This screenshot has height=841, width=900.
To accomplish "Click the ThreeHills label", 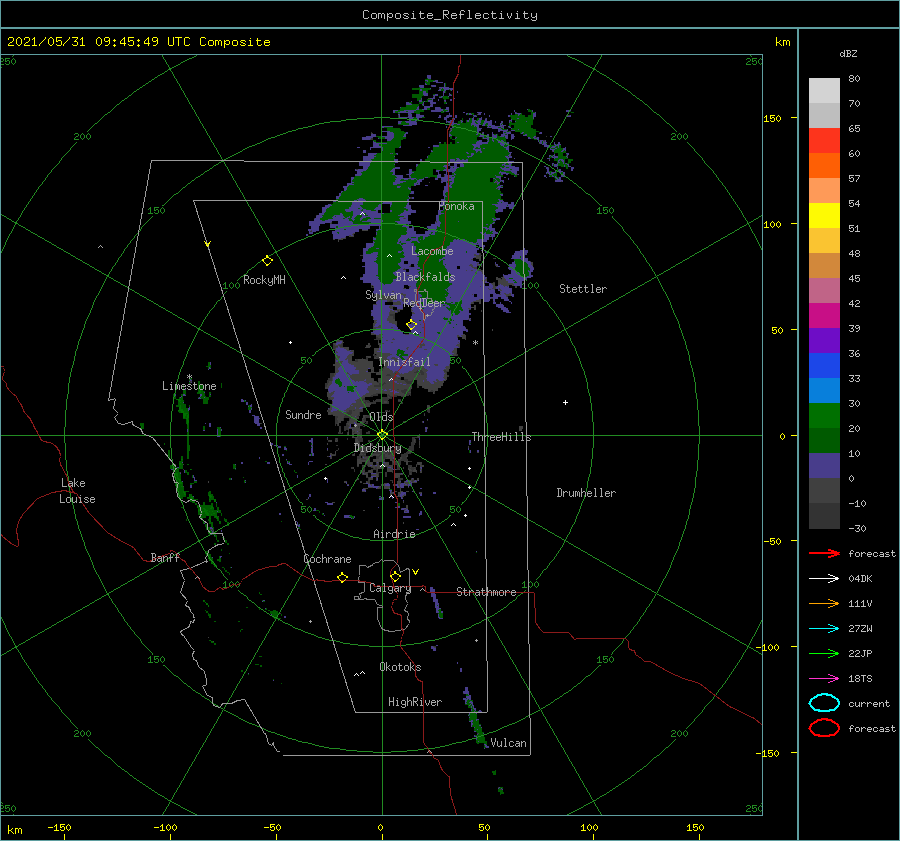I will click(501, 437).
